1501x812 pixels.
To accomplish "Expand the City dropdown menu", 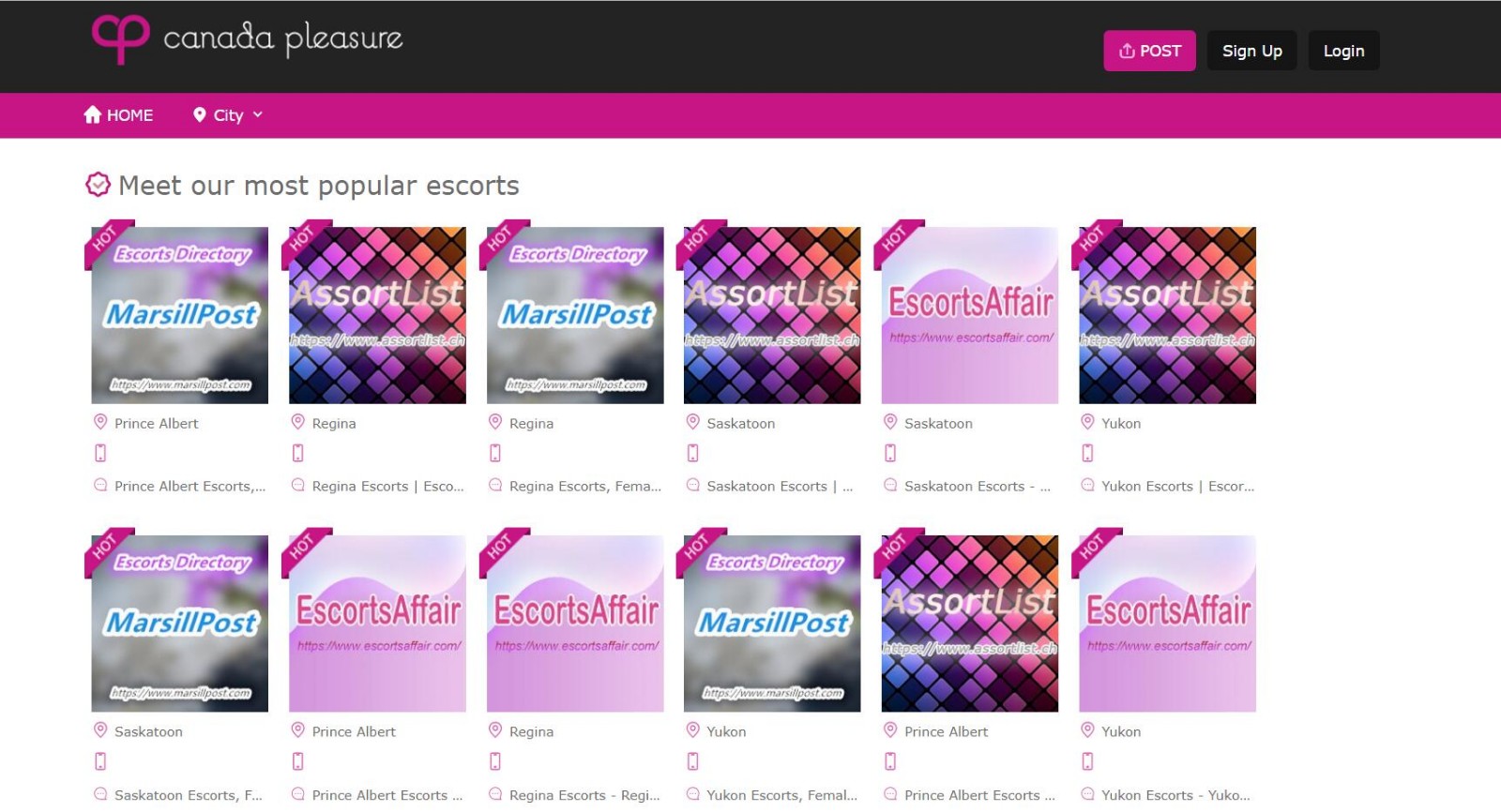I will tap(228, 115).
